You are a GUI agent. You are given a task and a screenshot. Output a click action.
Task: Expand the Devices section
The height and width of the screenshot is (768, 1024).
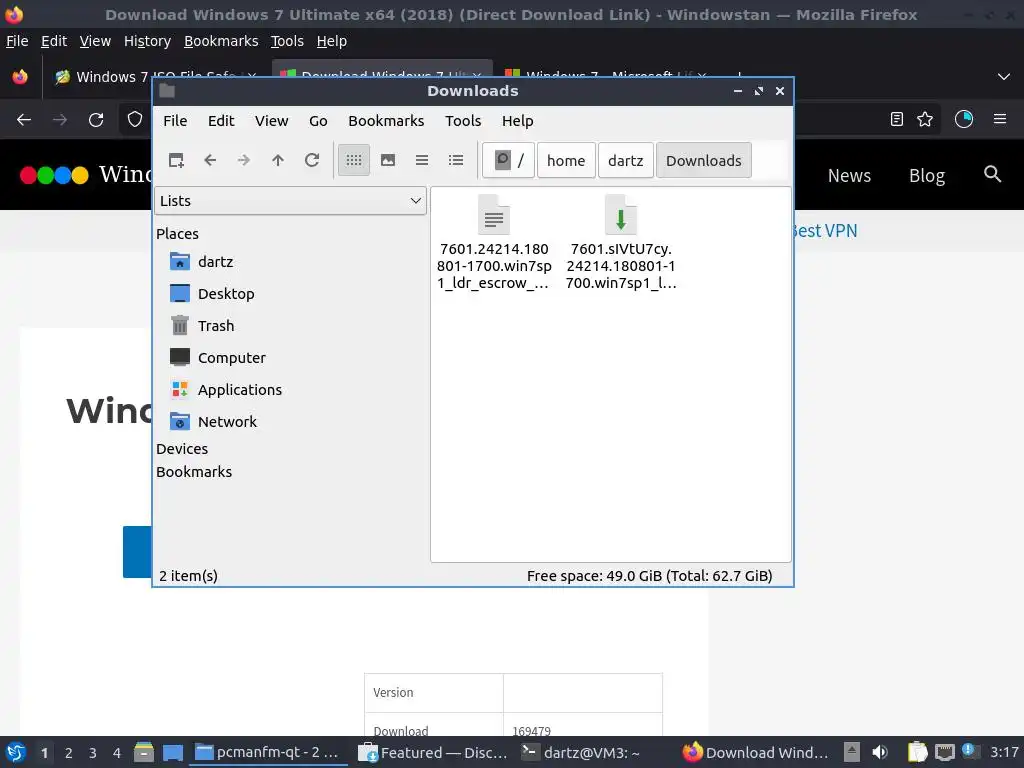[182, 449]
